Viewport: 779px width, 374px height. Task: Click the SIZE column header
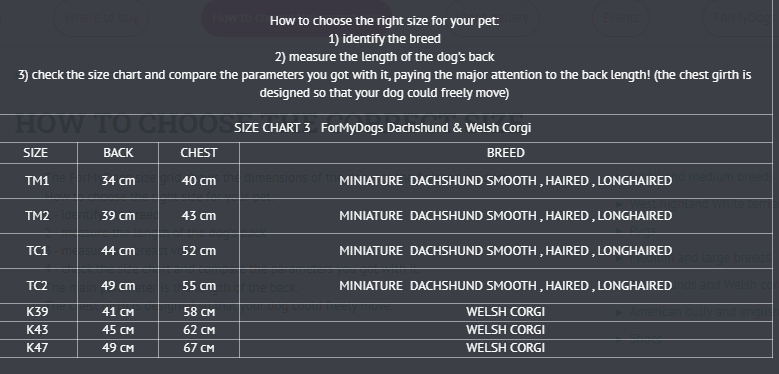click(36, 153)
